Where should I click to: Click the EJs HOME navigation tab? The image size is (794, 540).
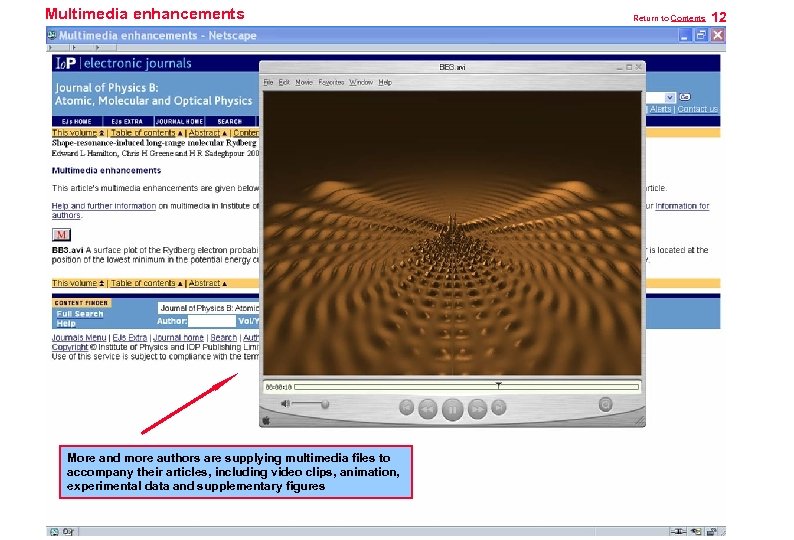click(x=77, y=122)
